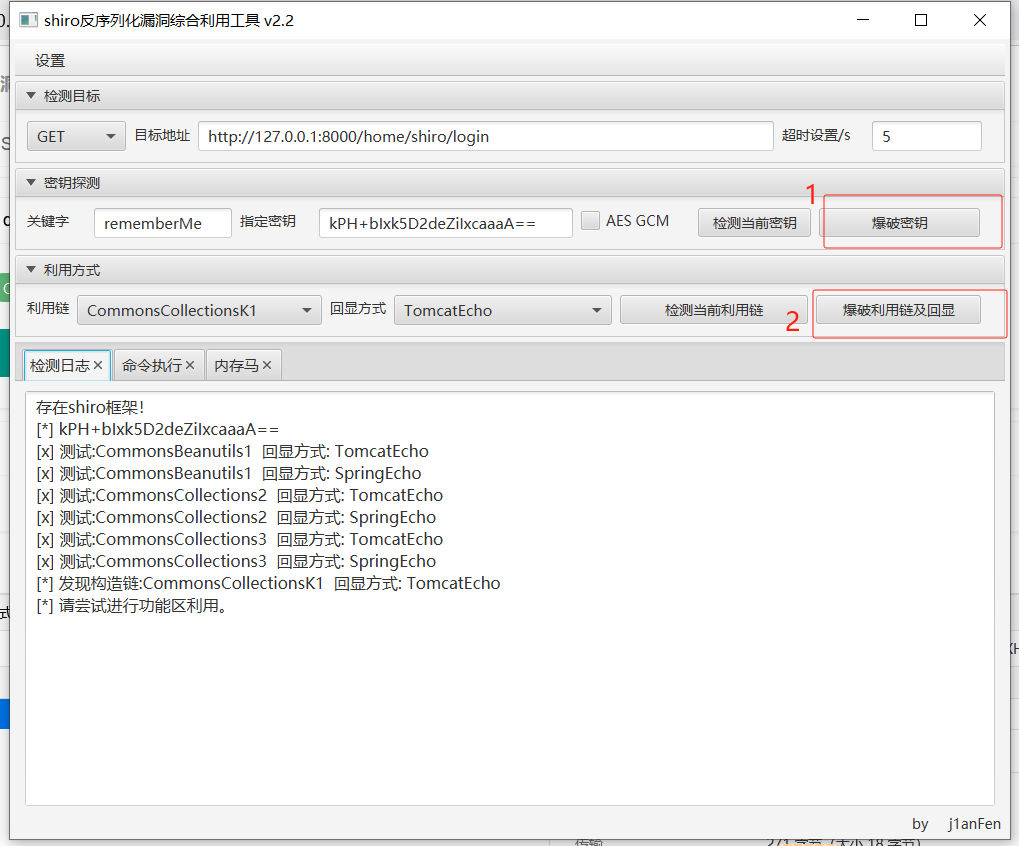Click the 目标地址 URL input field

(485, 136)
